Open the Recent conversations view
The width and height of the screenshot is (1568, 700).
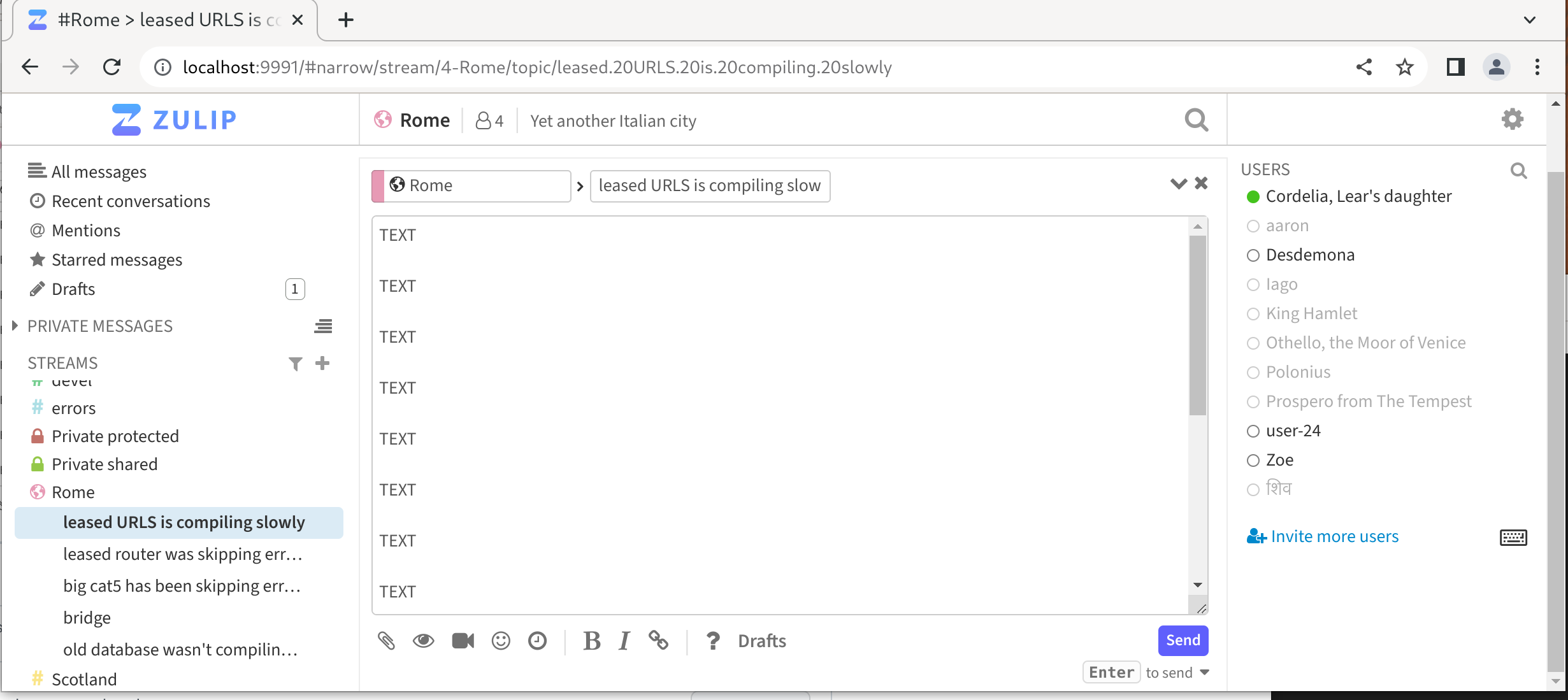(131, 201)
